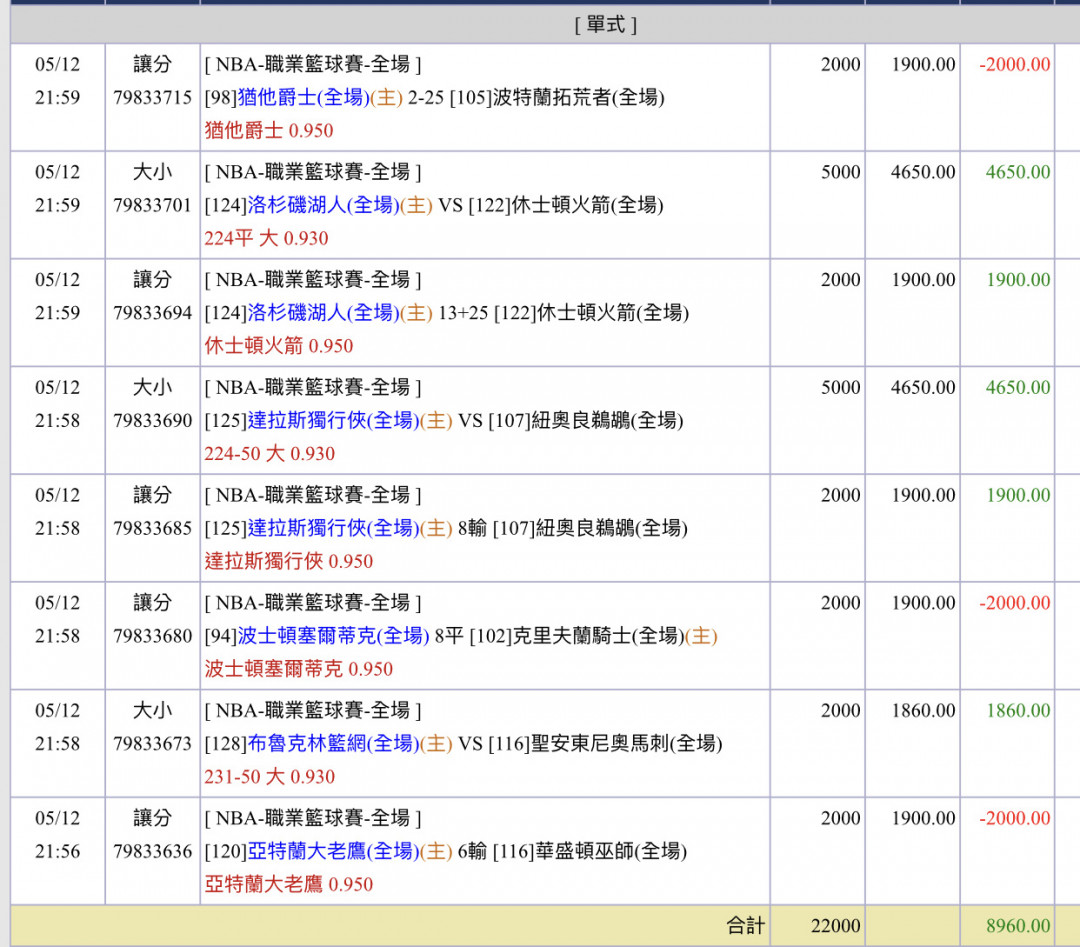The height and width of the screenshot is (947, 1080).
Task: Click 亞特蘭大老鷹(全場) in match line
Action: 333,851
